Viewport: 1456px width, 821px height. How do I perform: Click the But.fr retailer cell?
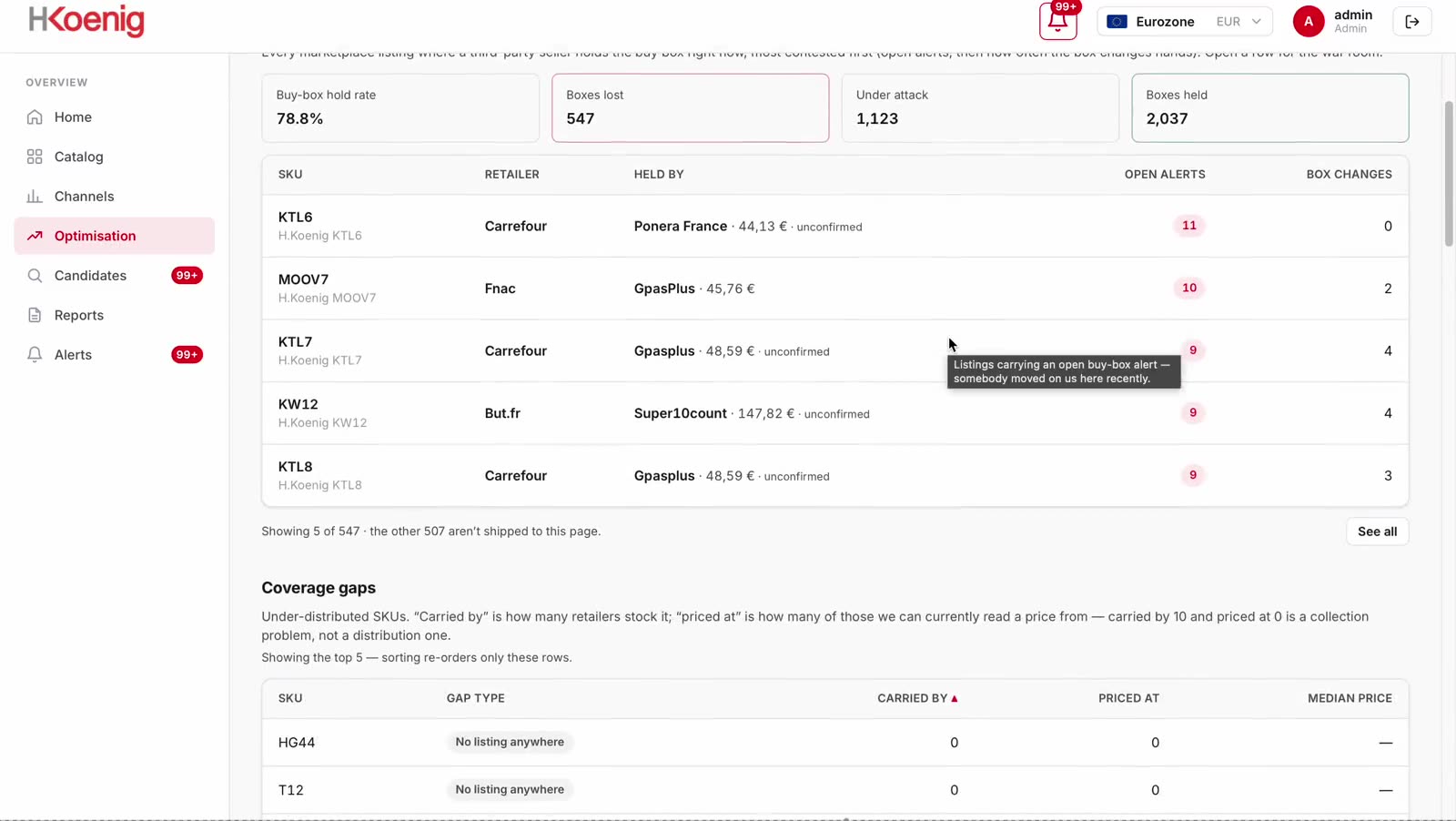coord(502,413)
